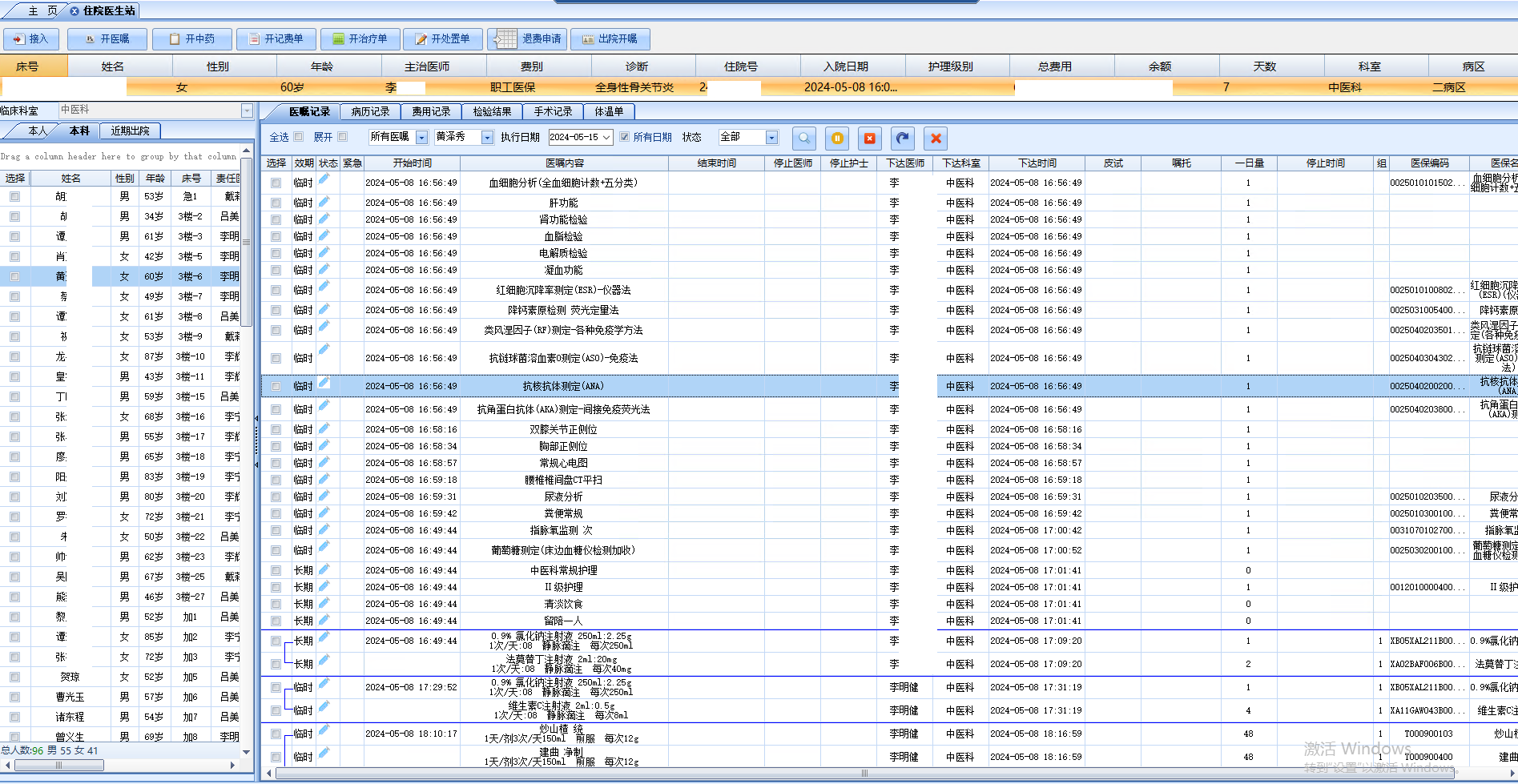The height and width of the screenshot is (784, 1518).
Task: Open the 临床科室 department dropdown
Action: point(247,111)
